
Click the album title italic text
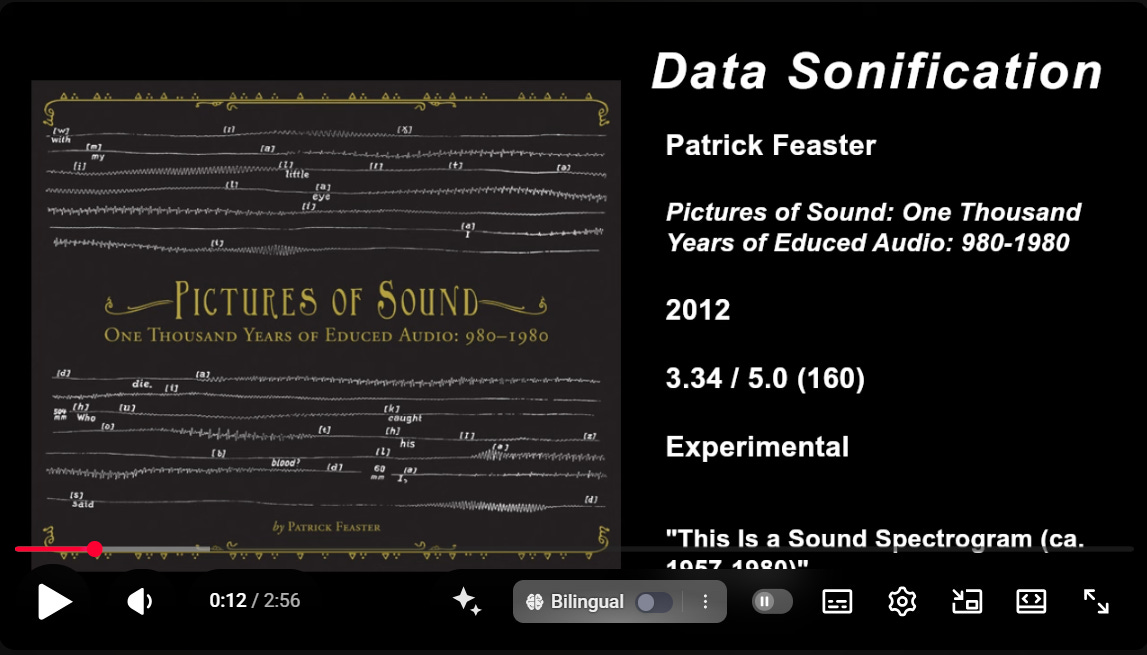click(873, 227)
